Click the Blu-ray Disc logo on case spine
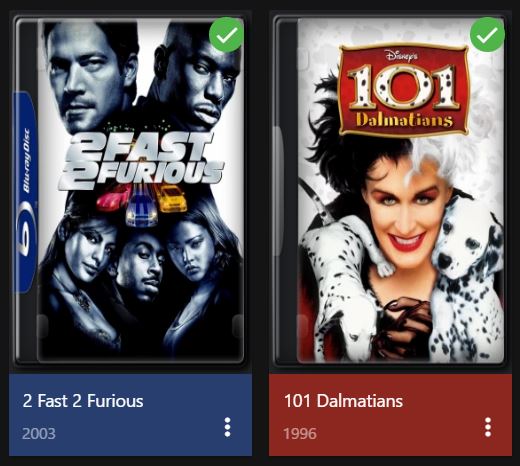This screenshot has height=466, width=520. pyautogui.click(x=25, y=192)
